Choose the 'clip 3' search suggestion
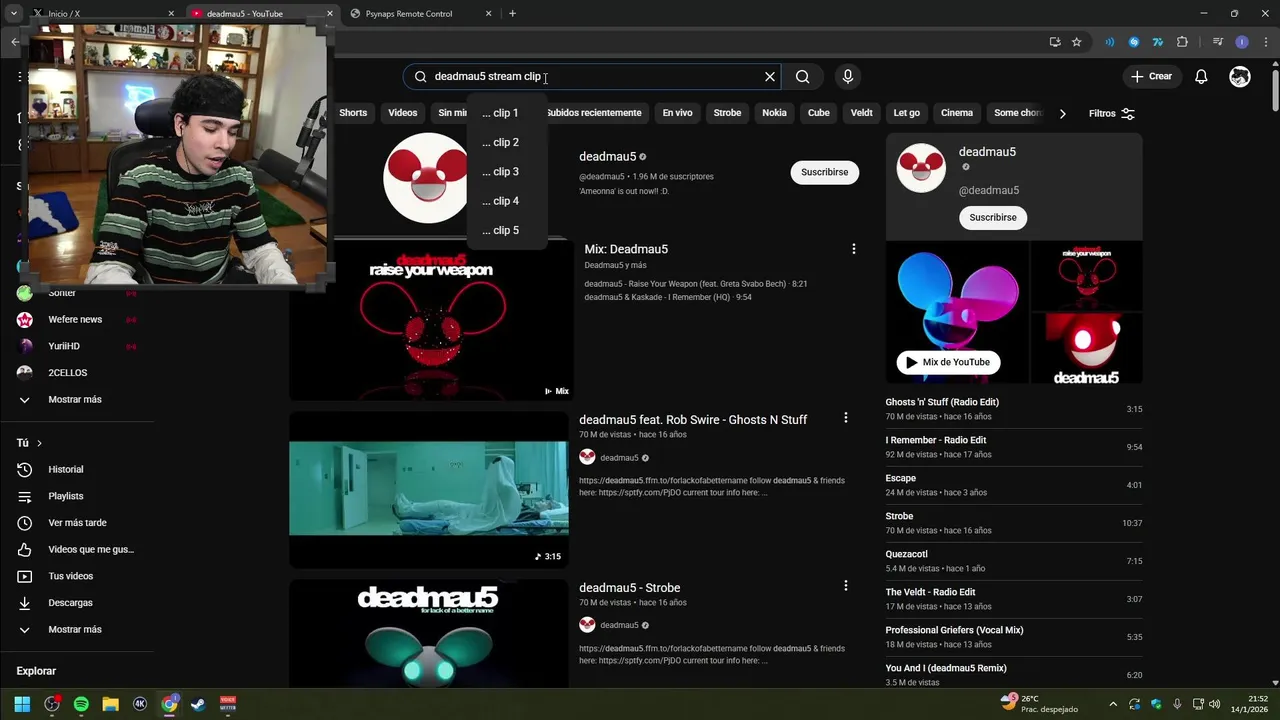This screenshot has width=1280, height=720. point(507,172)
